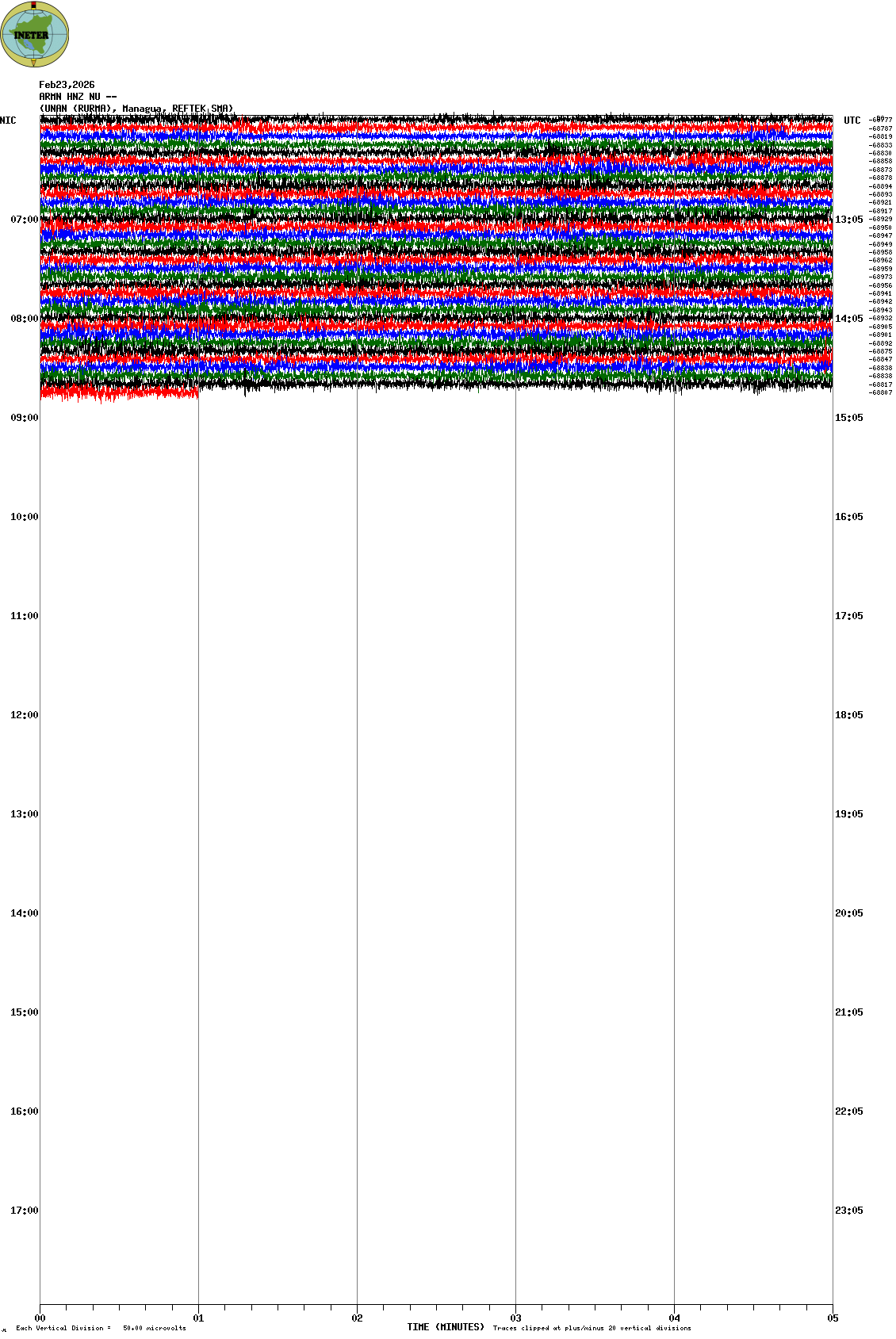Click the 12:00 local time label
The height and width of the screenshot is (1339, 896).
[x=24, y=715]
